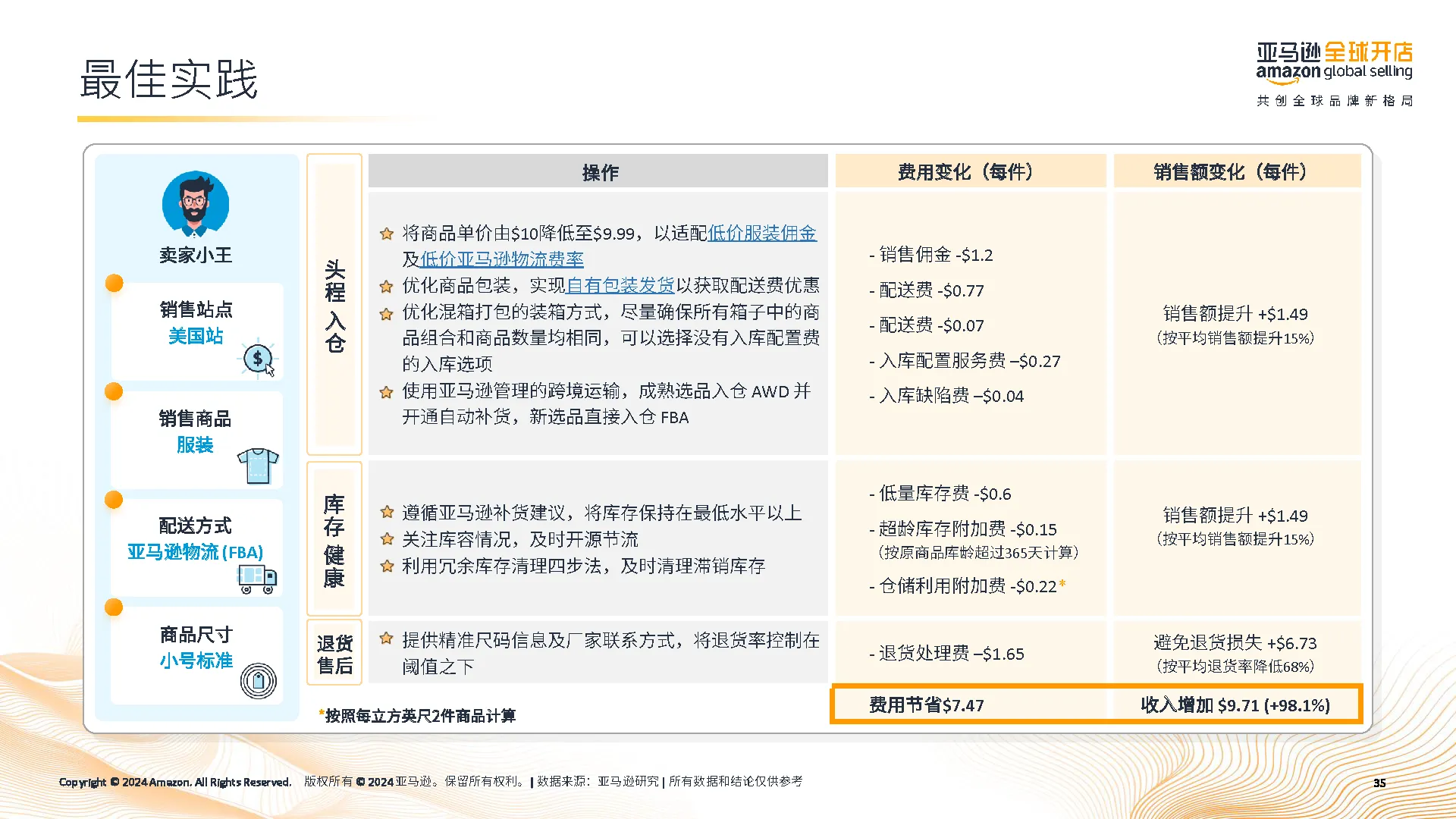Click the 最佳实践 slide title
This screenshot has height=819, width=1456.
point(169,79)
